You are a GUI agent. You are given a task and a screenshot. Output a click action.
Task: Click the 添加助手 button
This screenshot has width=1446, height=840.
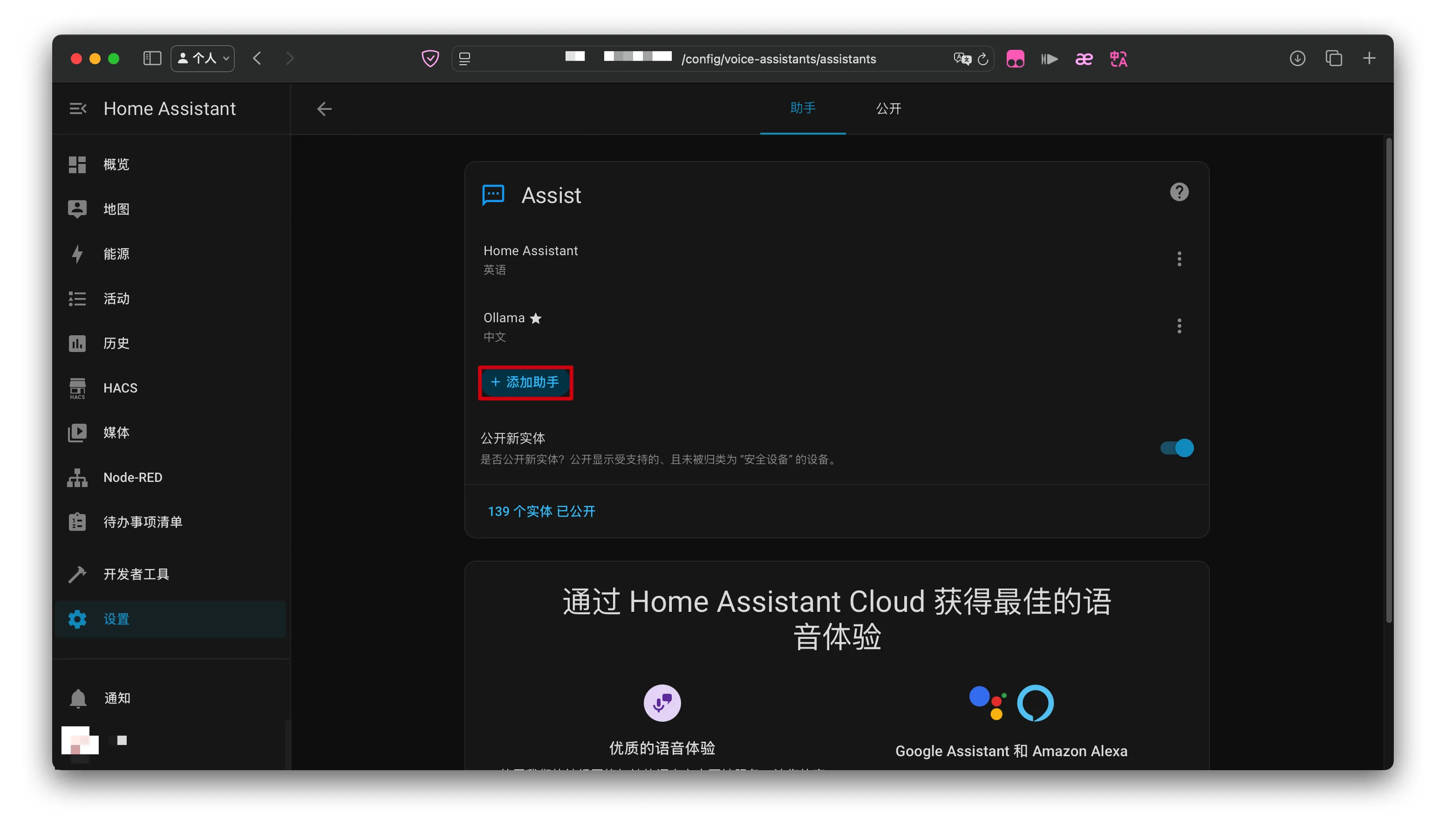pyautogui.click(x=525, y=382)
